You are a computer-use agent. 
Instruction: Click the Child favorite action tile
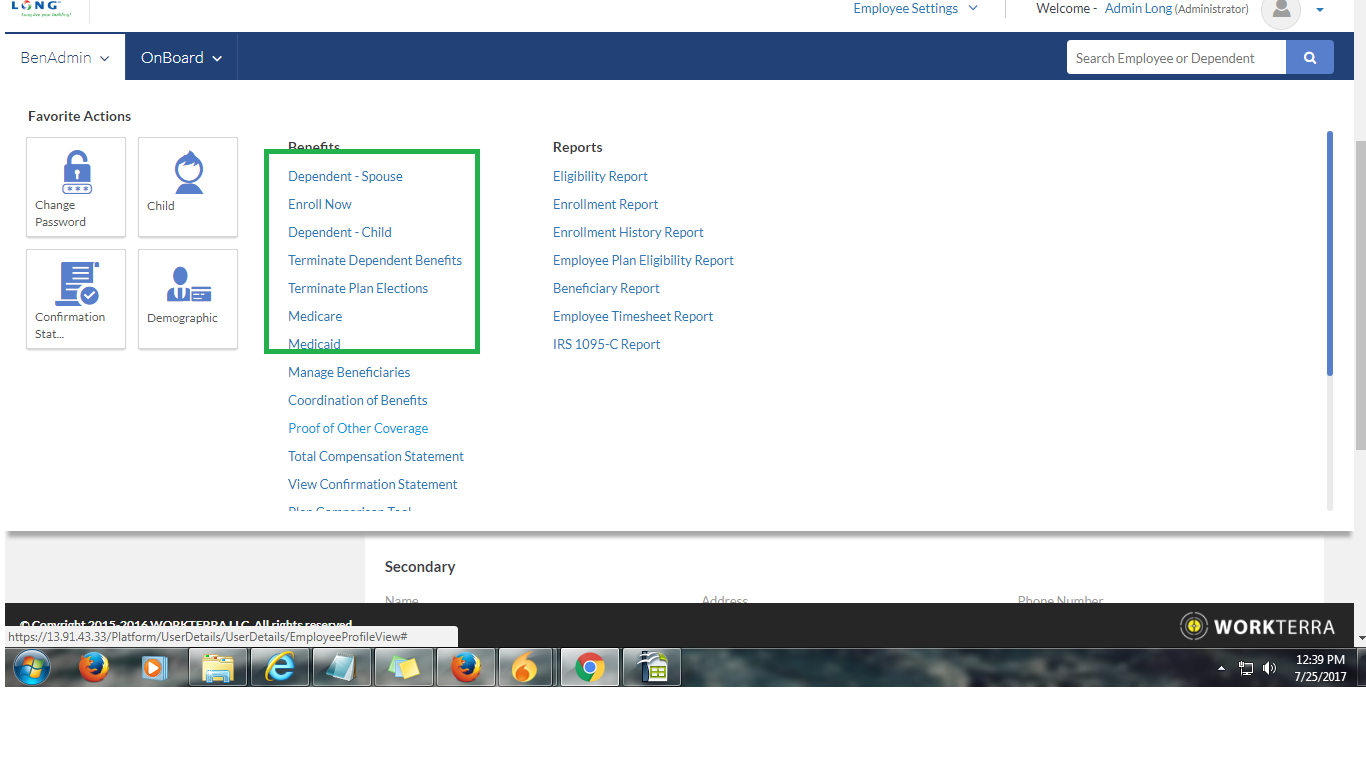[188, 187]
